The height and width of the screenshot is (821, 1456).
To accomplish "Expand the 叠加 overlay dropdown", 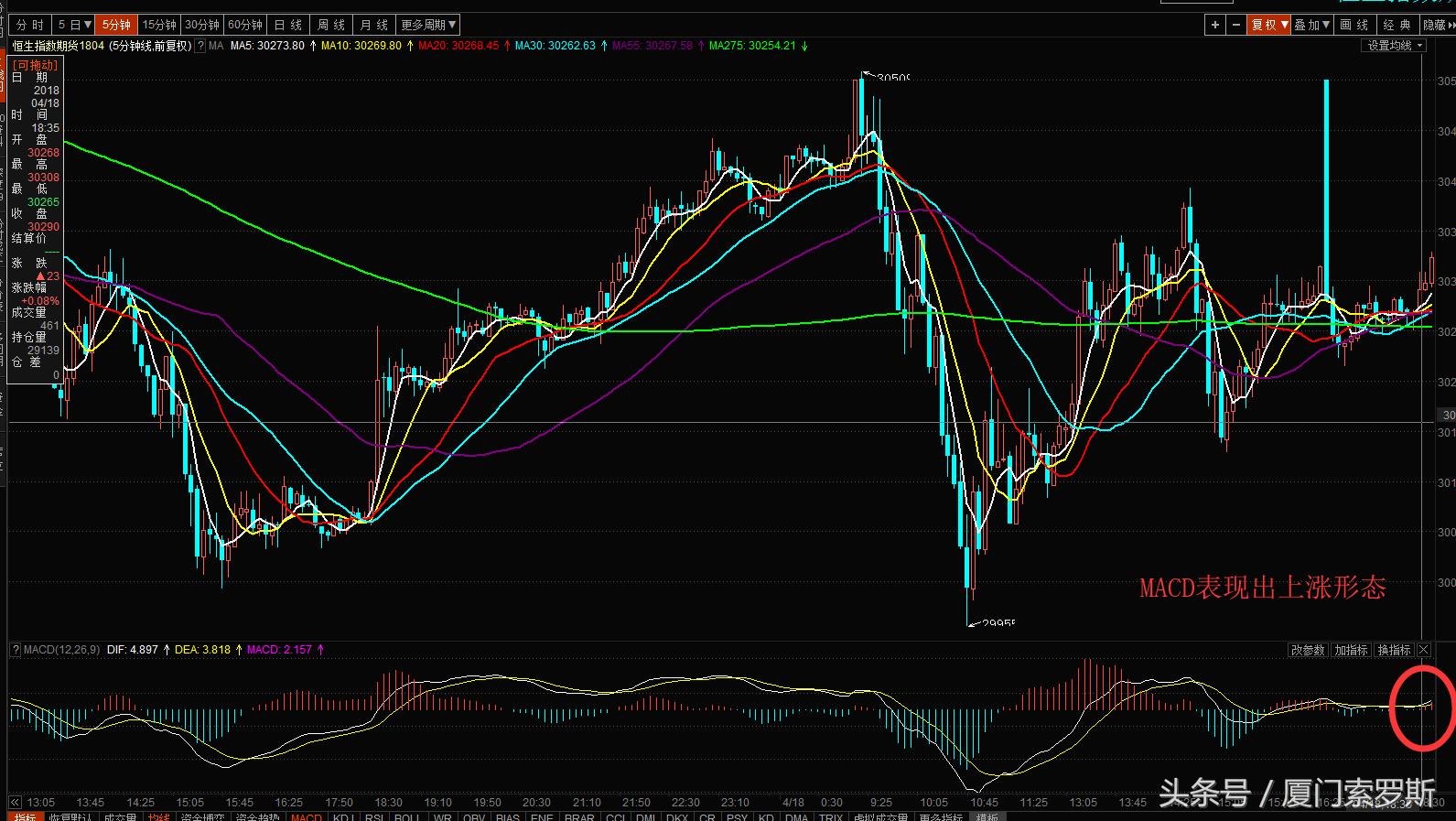I will [1311, 25].
